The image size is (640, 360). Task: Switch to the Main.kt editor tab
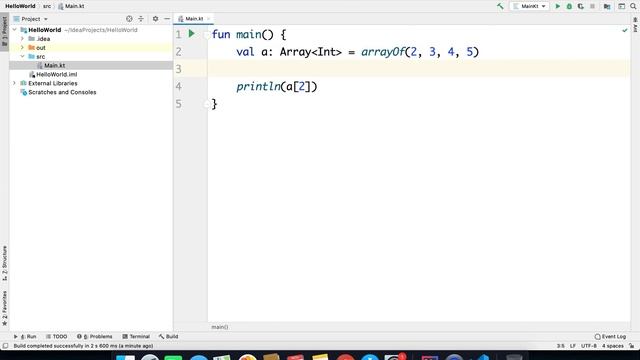pyautogui.click(x=194, y=19)
